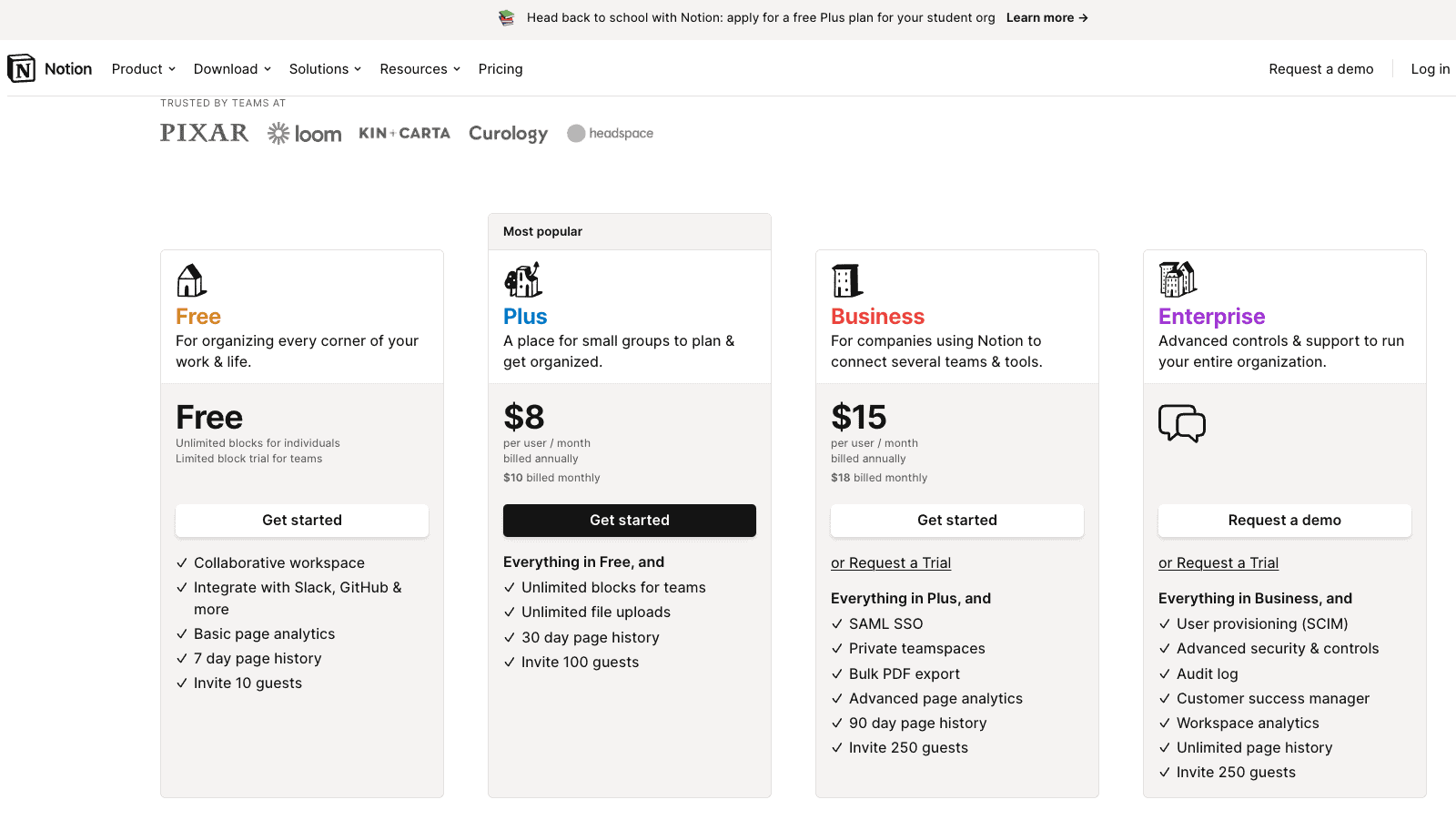Click the chat bubbles icon in the Enterprise card
The width and height of the screenshot is (1456, 820).
tap(1182, 423)
